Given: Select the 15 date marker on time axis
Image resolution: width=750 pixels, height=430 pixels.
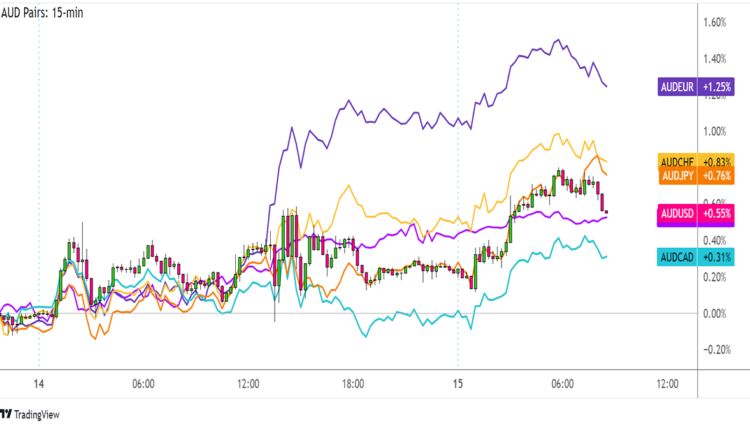Looking at the screenshot, I should (457, 383).
